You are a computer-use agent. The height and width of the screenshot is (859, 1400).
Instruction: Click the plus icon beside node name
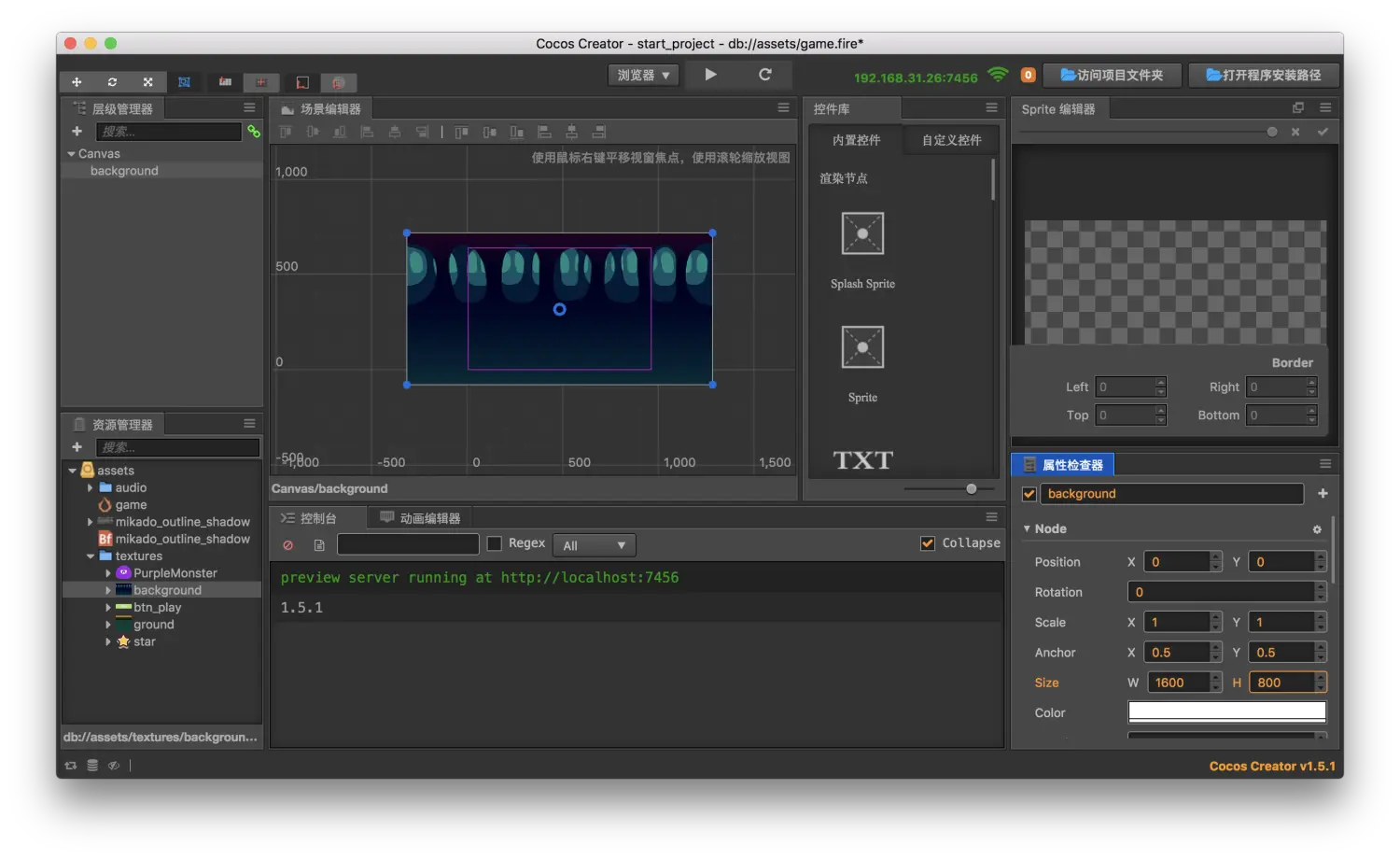pyautogui.click(x=1323, y=494)
